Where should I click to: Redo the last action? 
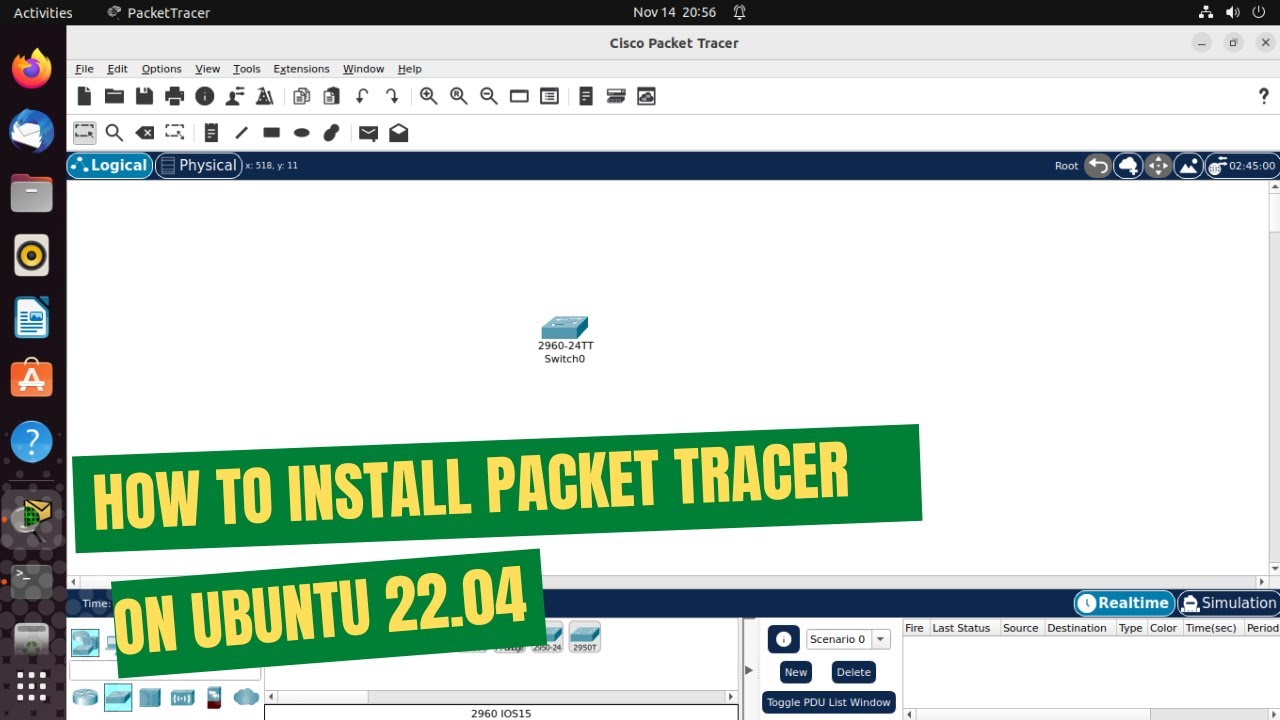pos(392,96)
